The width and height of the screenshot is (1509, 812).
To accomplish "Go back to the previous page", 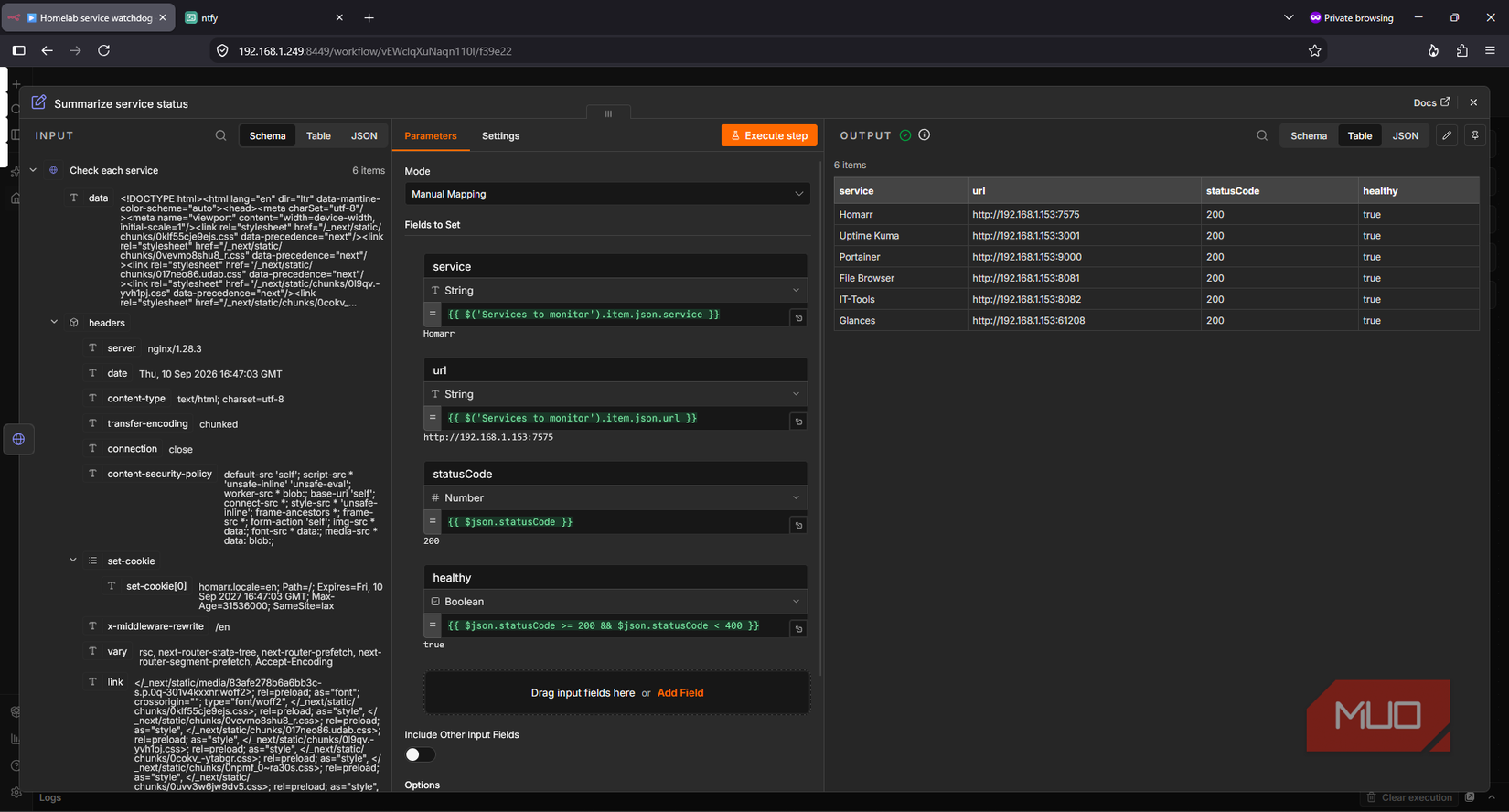I will click(47, 50).
